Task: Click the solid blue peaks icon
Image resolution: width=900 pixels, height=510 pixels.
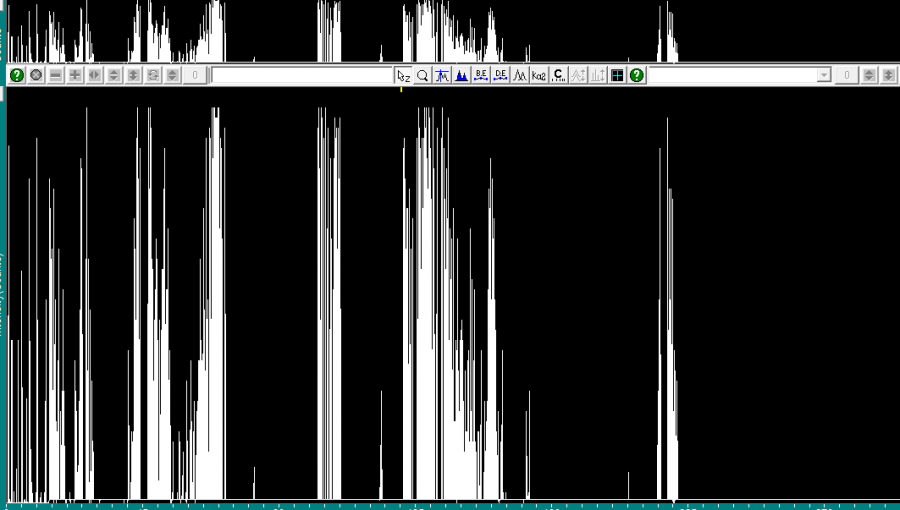Action: [461, 75]
